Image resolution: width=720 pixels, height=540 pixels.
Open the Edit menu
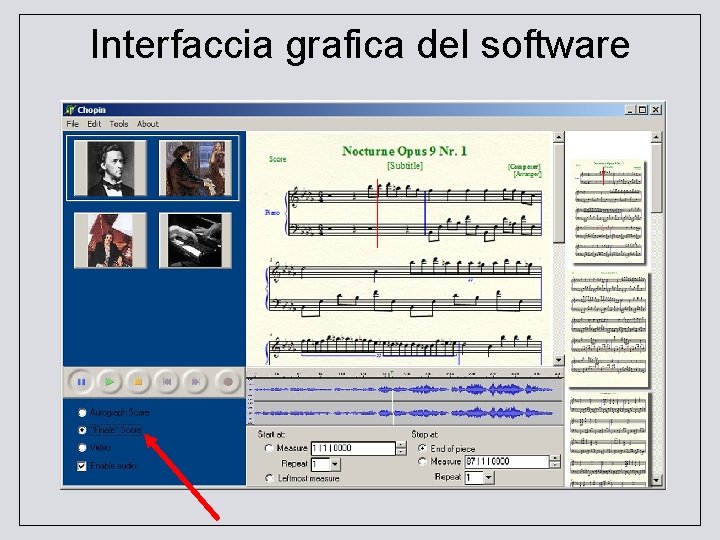pos(94,124)
